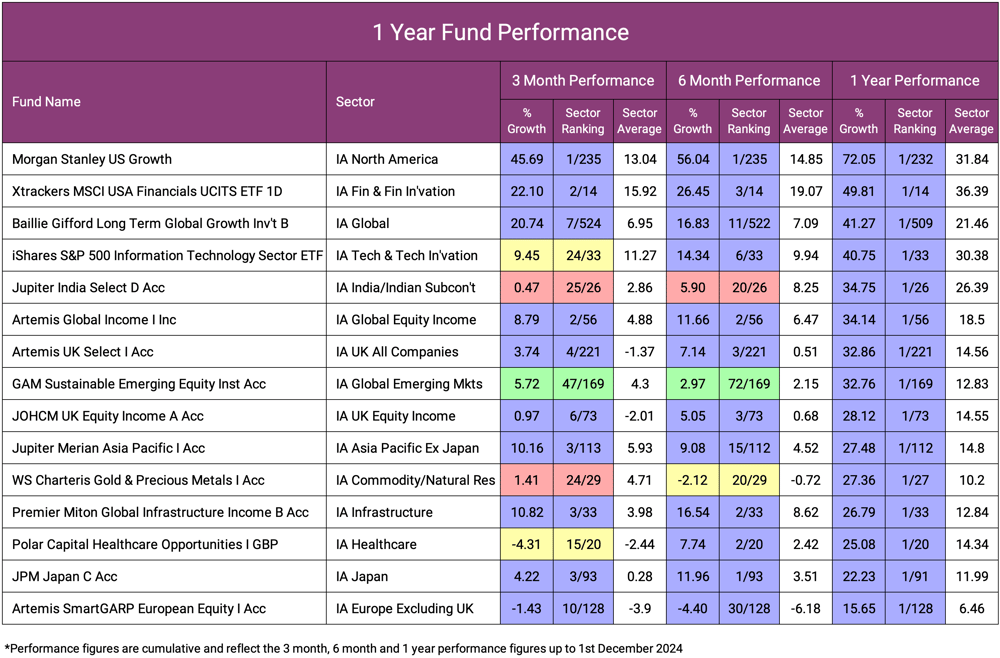
Task: Select the Jupiter India Select D Acc fund
Action: (89, 287)
